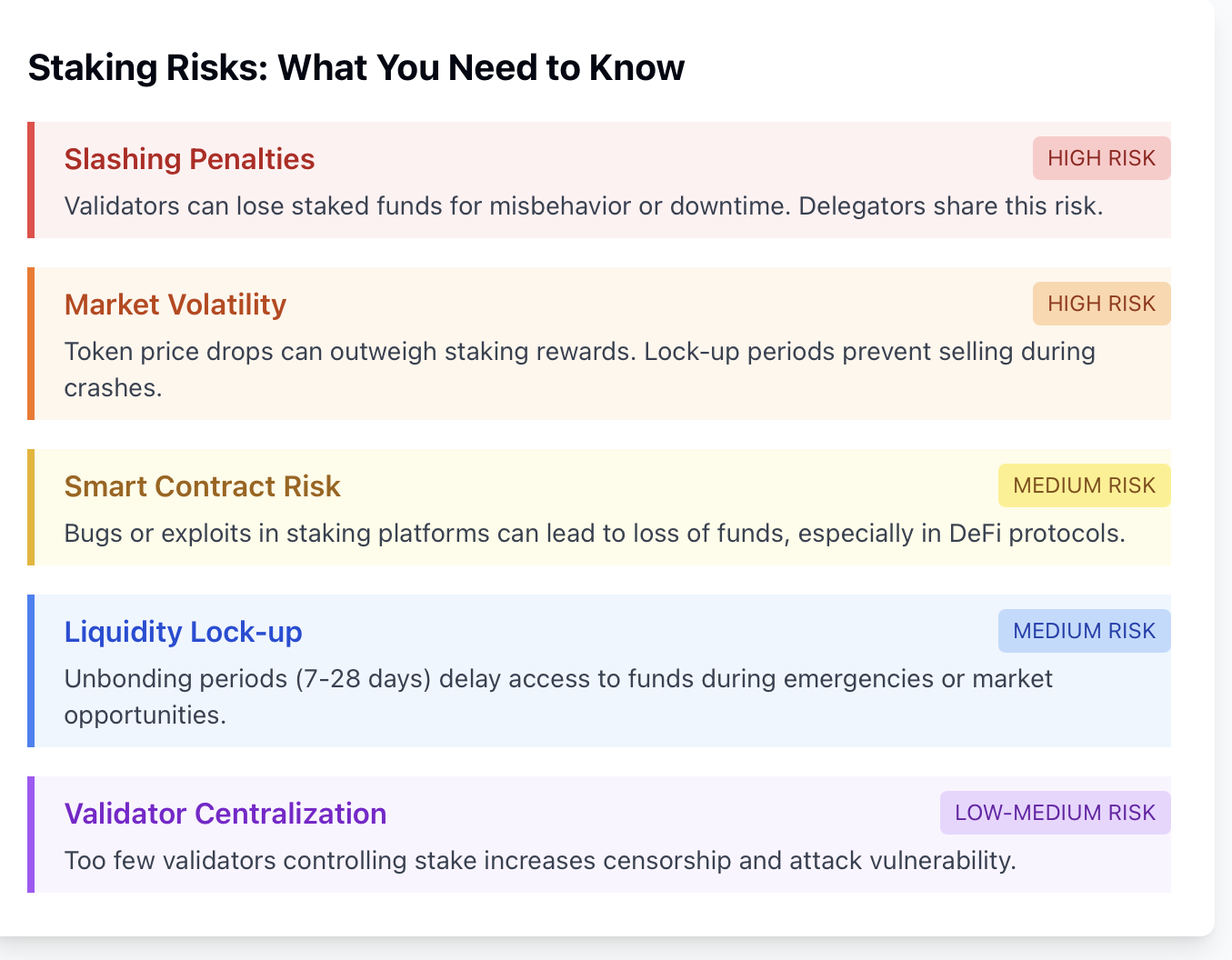1232x960 pixels.
Task: Click the yellow accent bar on Smart Contract Risk
Action: 31,507
